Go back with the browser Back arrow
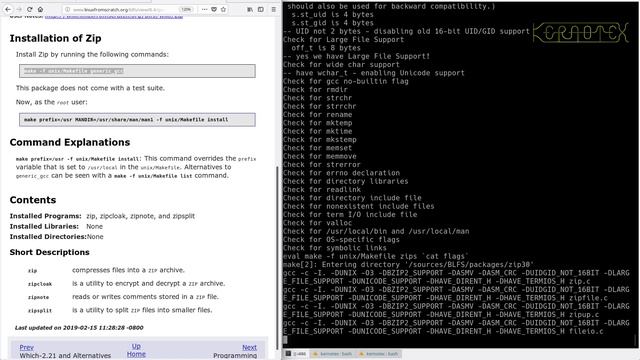640x360 pixels. [8, 9]
